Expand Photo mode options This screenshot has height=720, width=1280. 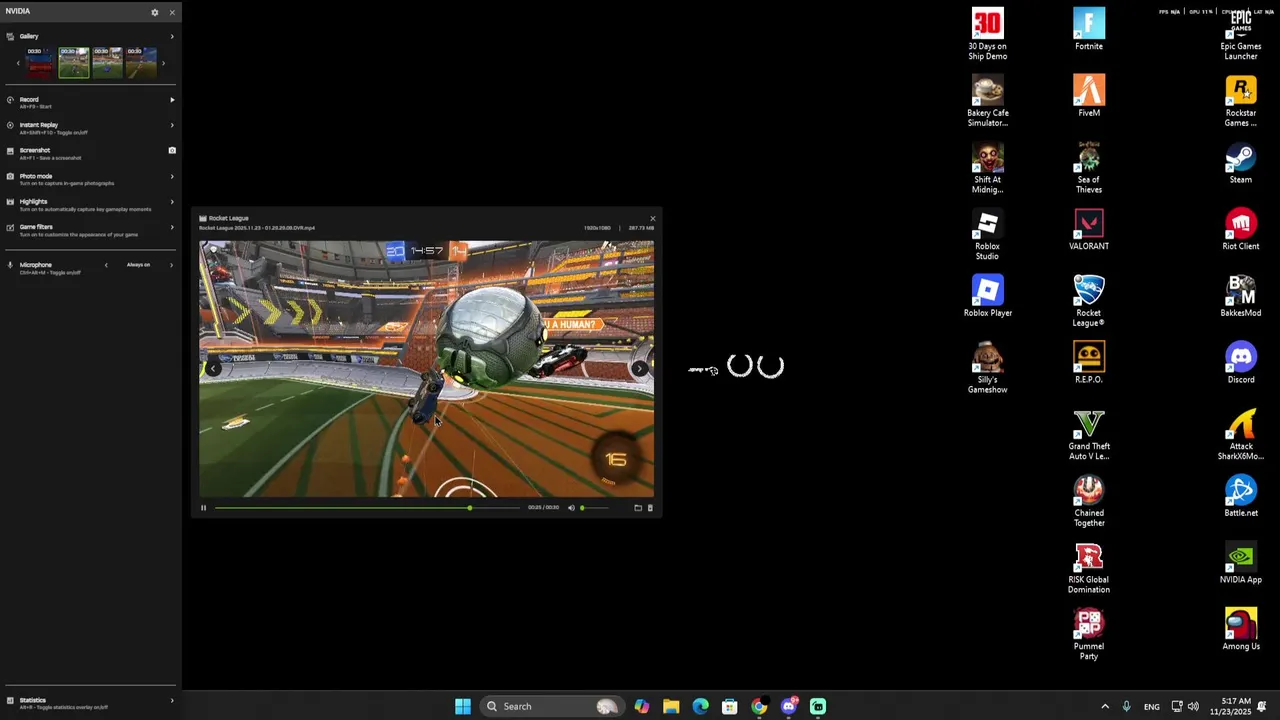tap(172, 176)
